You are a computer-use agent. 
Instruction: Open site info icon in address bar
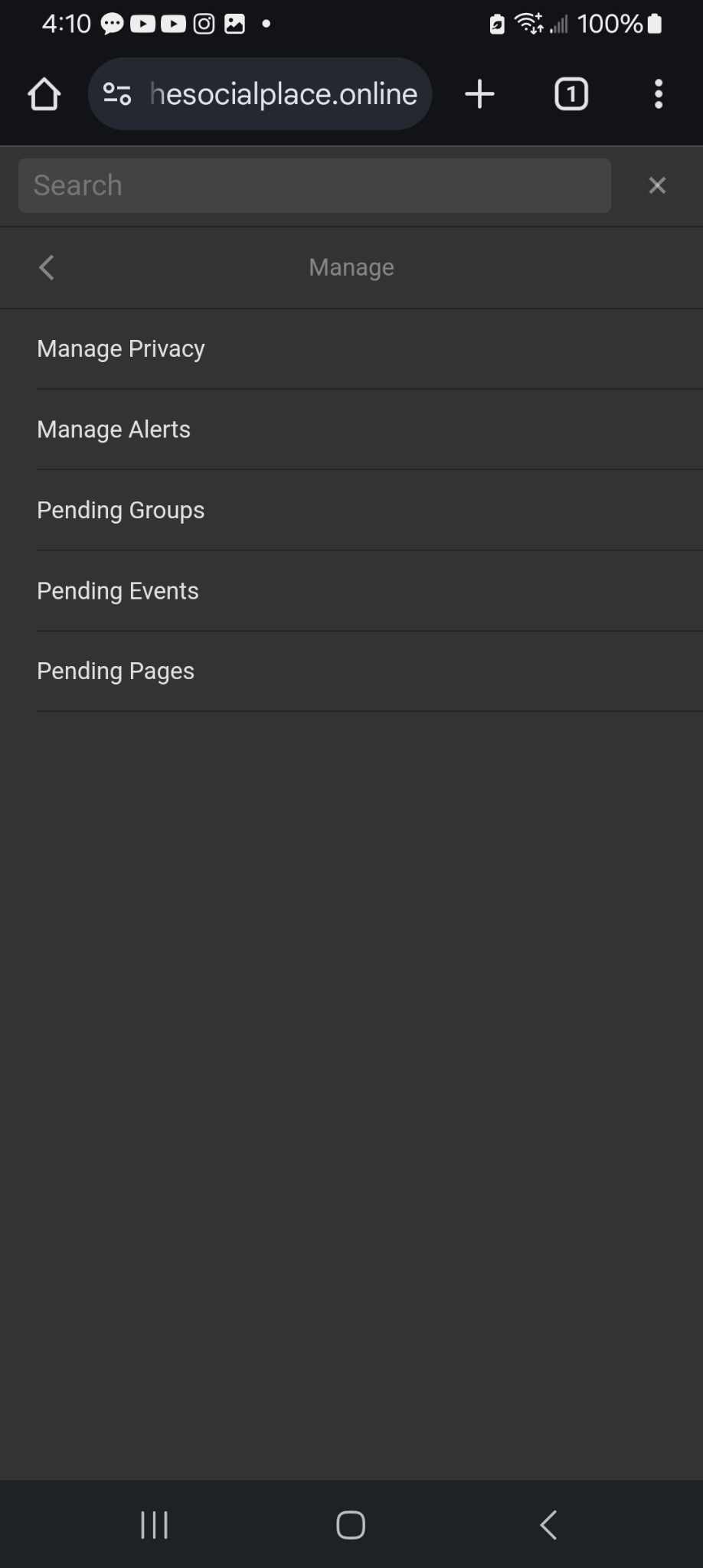click(117, 95)
